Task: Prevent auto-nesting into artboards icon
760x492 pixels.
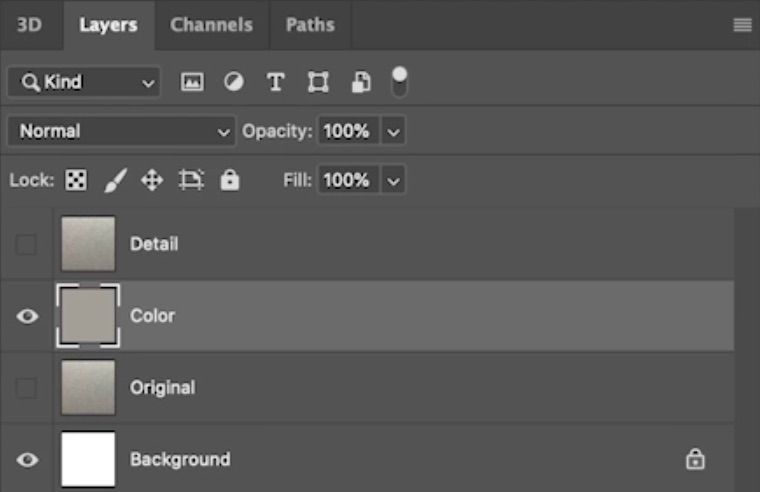Action: coord(191,180)
